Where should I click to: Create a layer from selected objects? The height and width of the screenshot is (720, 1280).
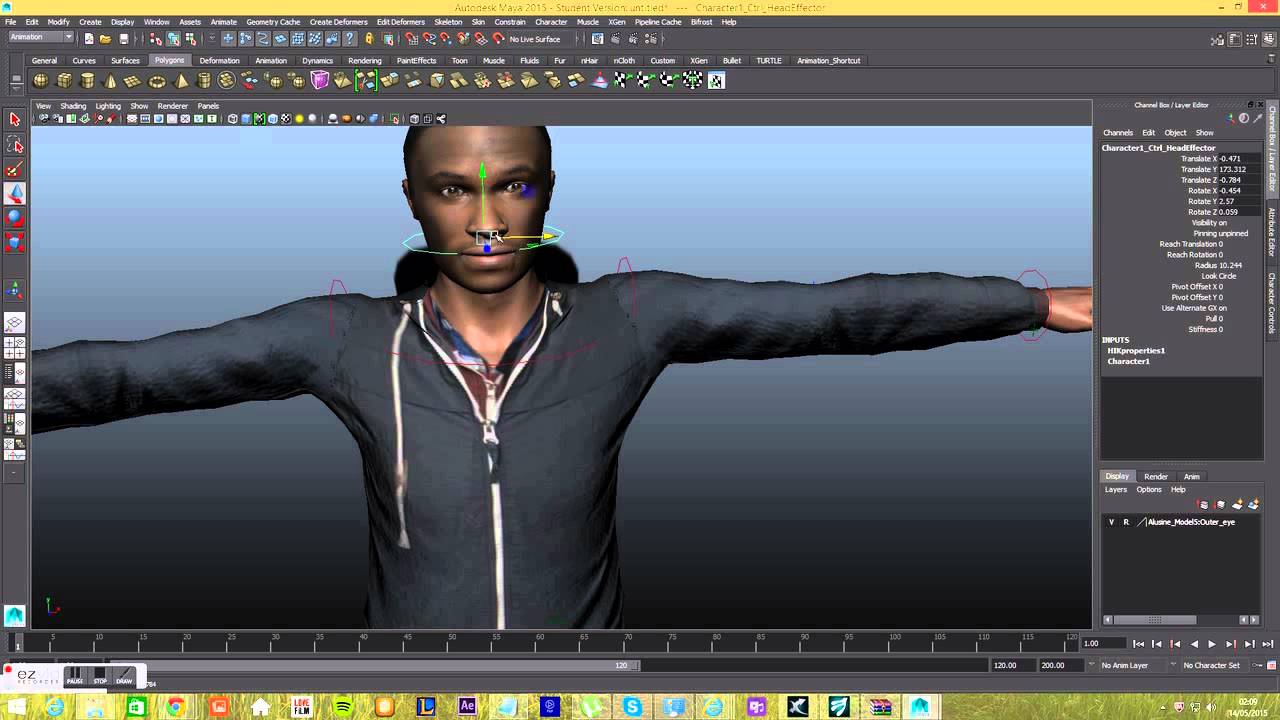click(1253, 505)
